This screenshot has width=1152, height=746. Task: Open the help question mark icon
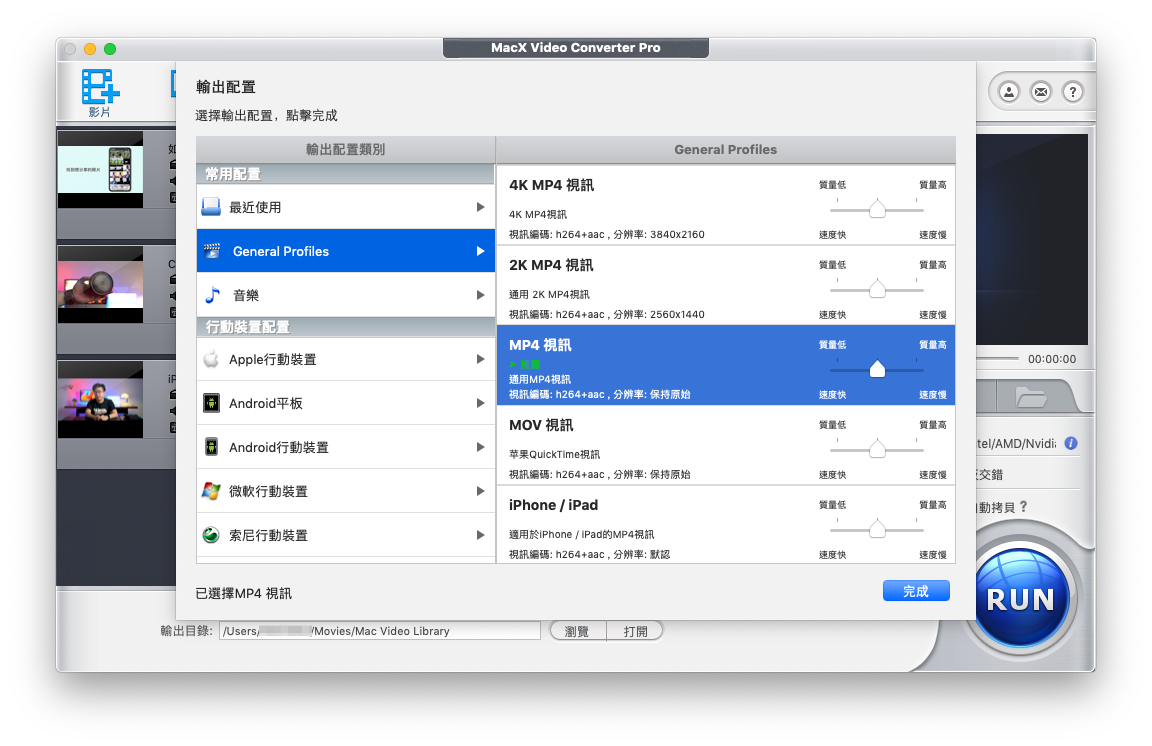pyautogui.click(x=1072, y=91)
